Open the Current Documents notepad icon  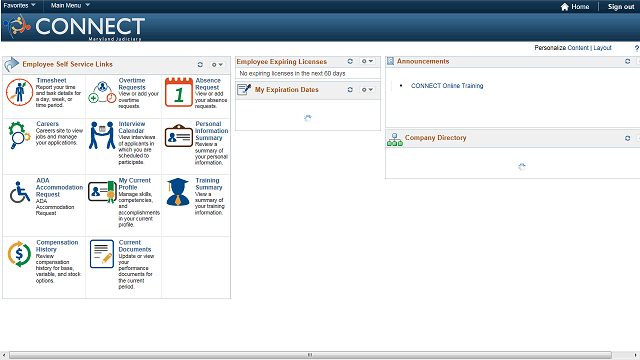[x=102, y=254]
